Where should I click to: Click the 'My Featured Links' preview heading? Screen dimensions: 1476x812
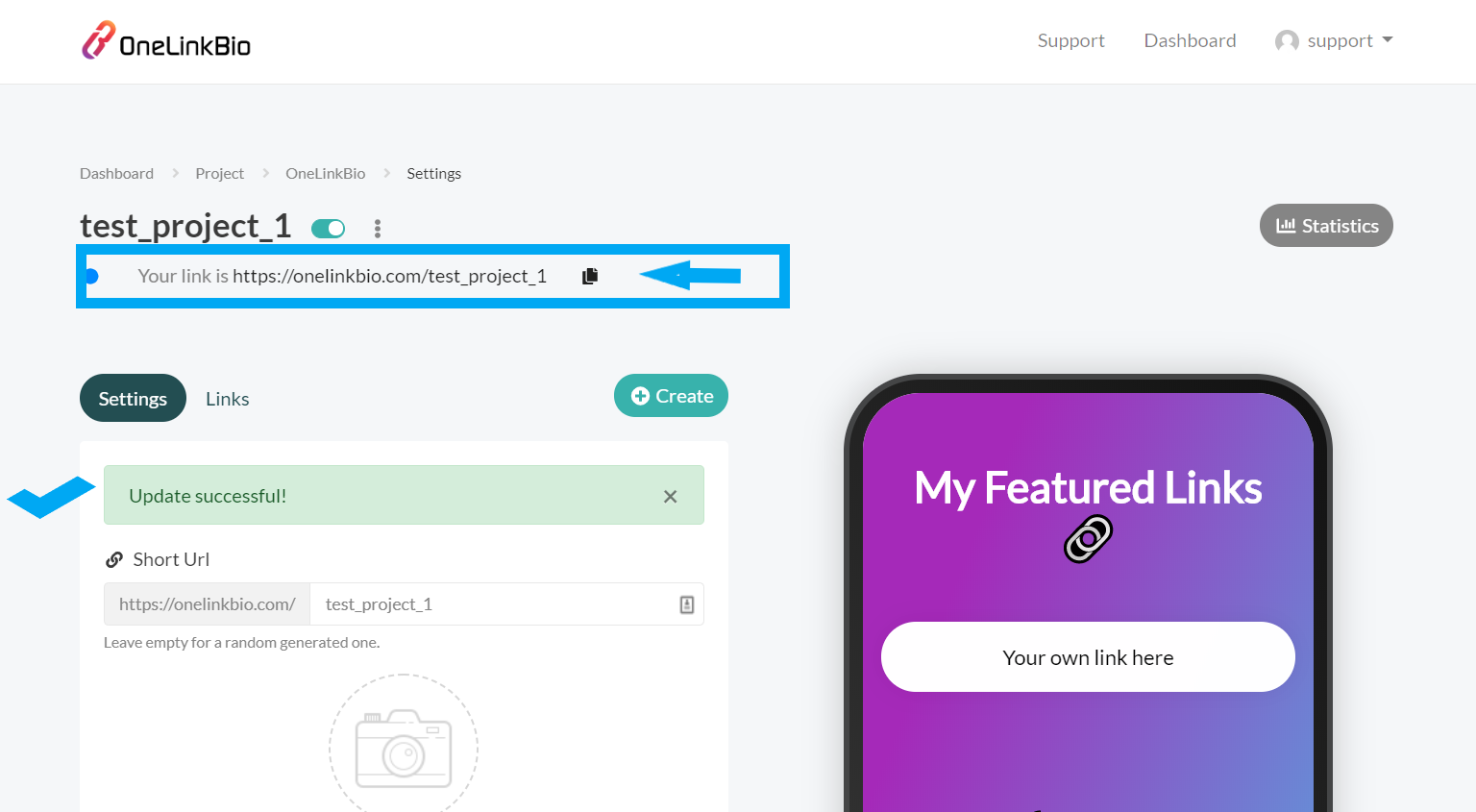(1088, 487)
